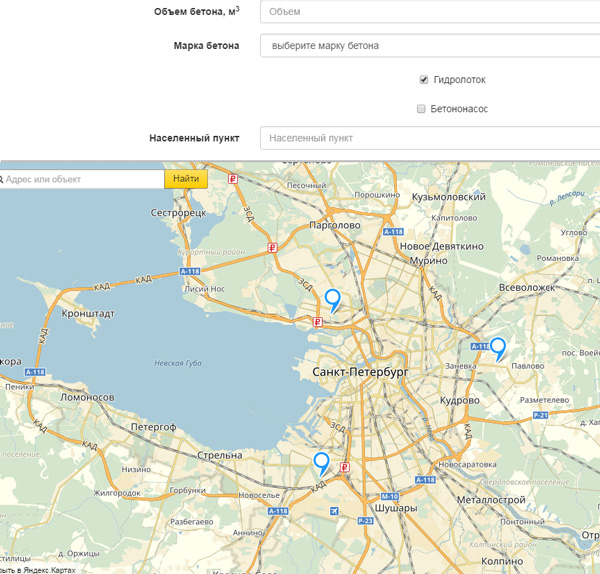The width and height of the screenshot is (600, 574).
Task: Click the toll ruble icon near southern КАД
Action: [345, 467]
